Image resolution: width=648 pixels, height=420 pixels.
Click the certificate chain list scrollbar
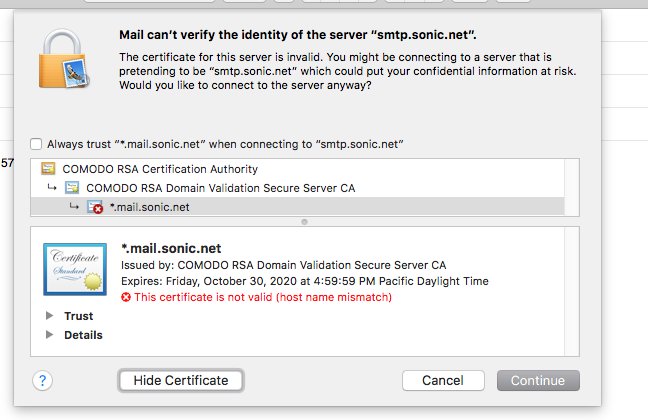(572, 187)
